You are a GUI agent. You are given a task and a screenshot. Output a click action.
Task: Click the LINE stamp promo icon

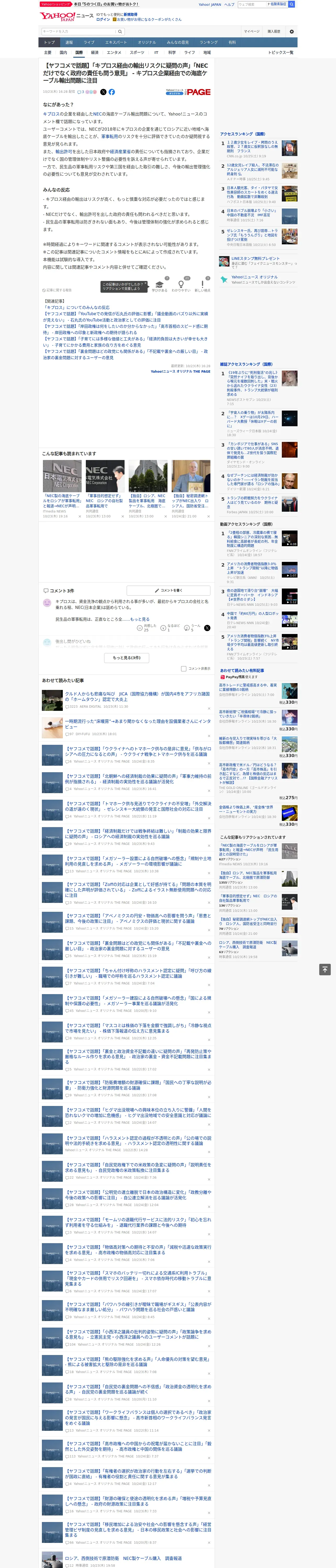click(225, 261)
